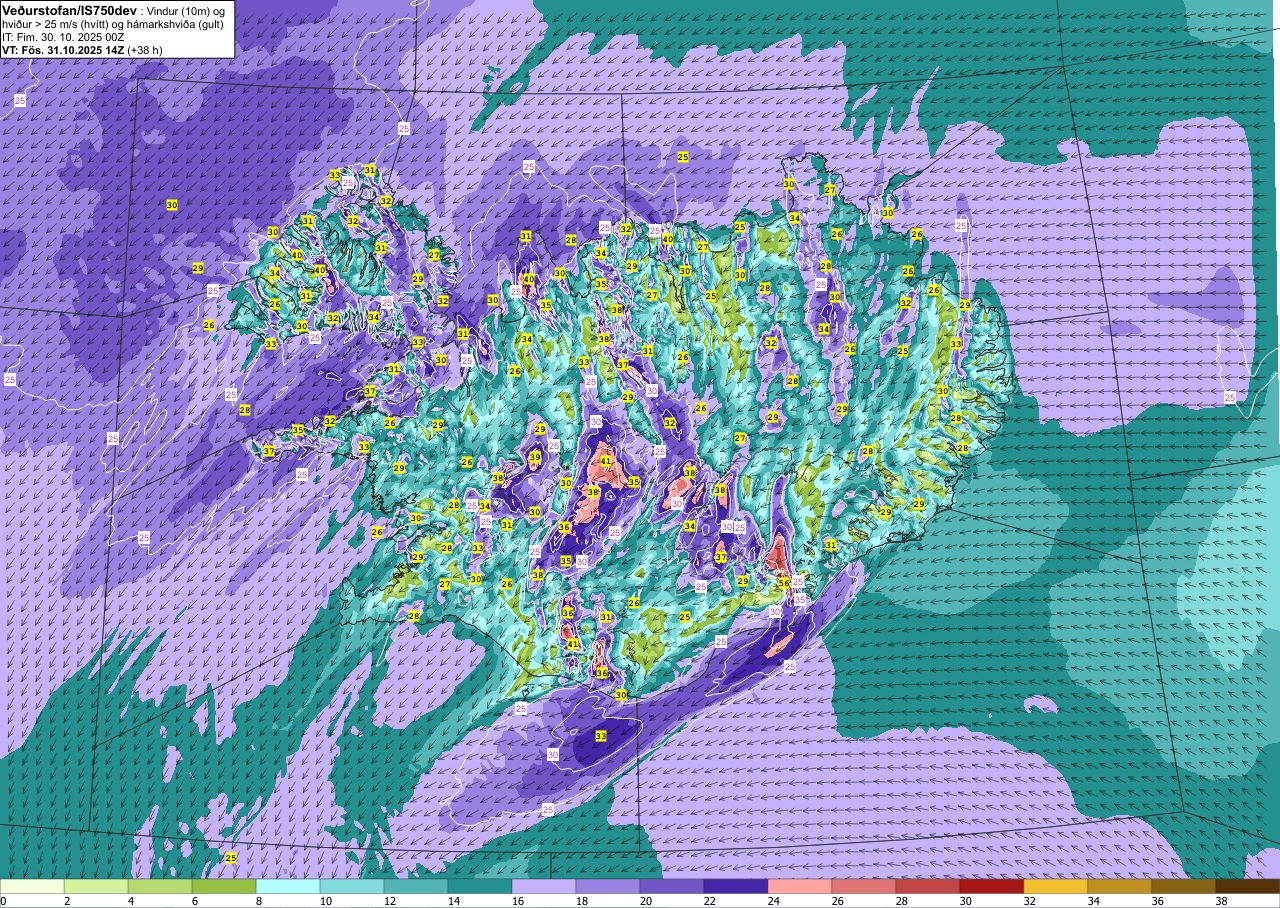The image size is (1280, 908).
Task: Select the light green 2–4 legend swatch
Action: [x=96, y=886]
